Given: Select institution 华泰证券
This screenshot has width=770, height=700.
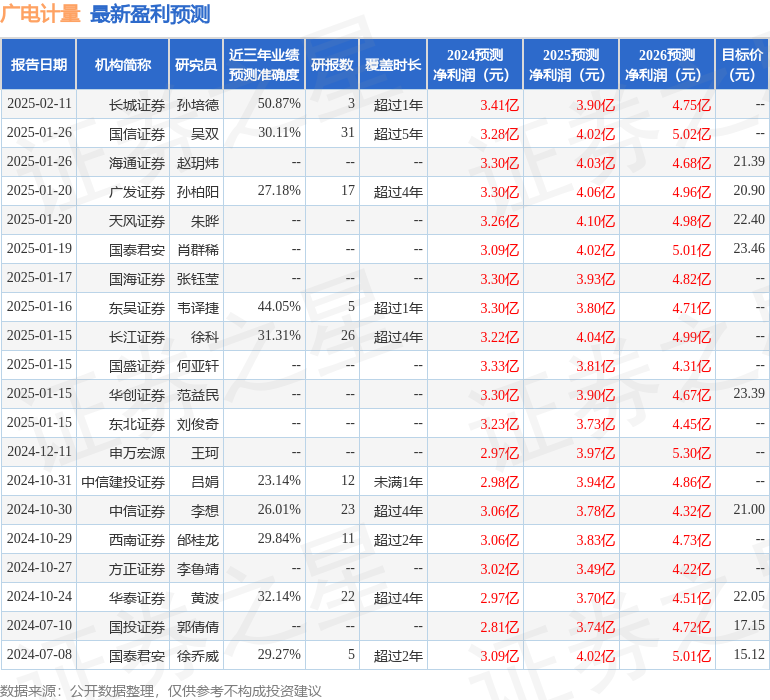Looking at the screenshot, I should coord(137,597).
